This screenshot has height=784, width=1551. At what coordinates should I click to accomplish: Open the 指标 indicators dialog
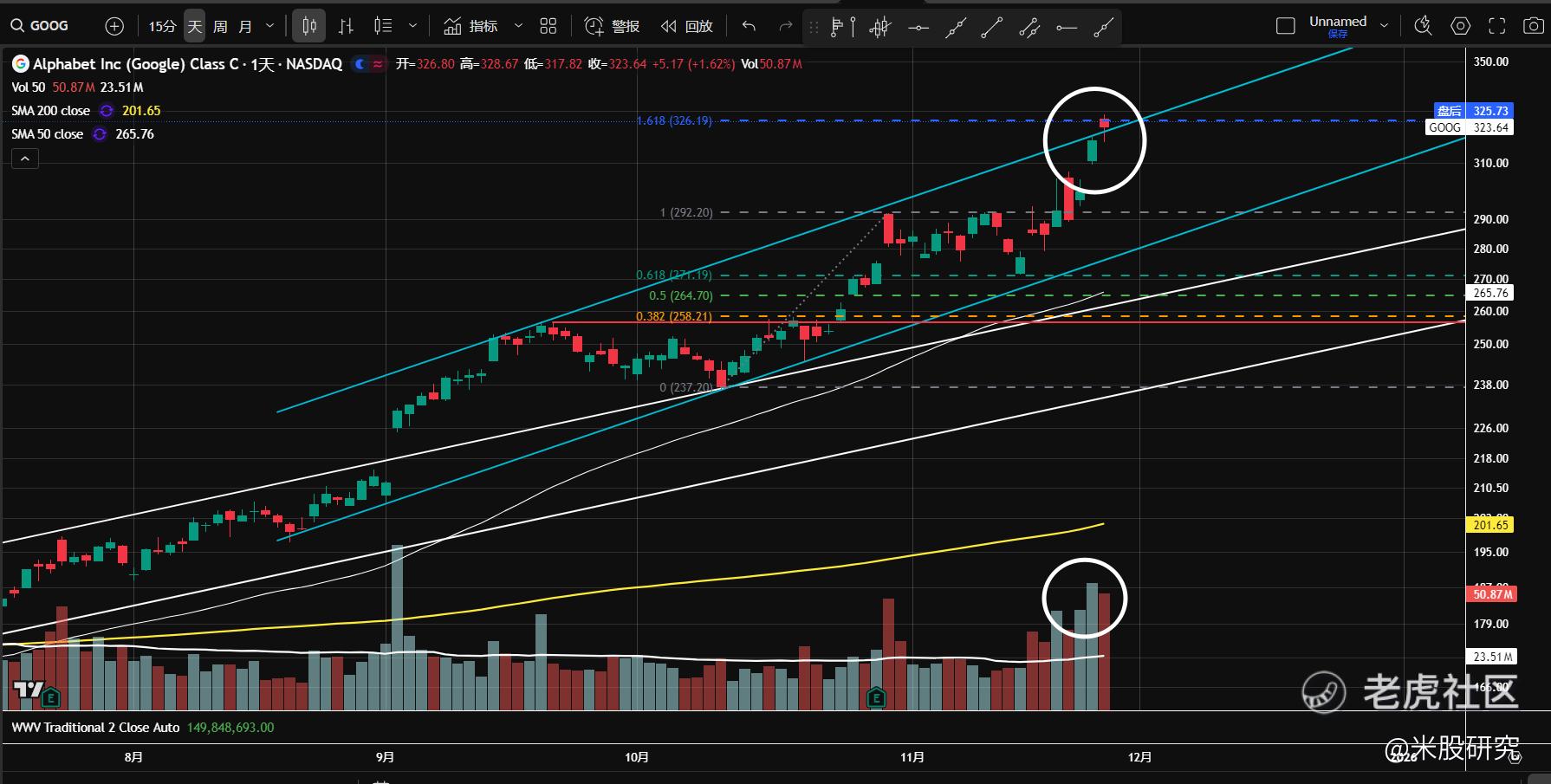pyautogui.click(x=470, y=26)
